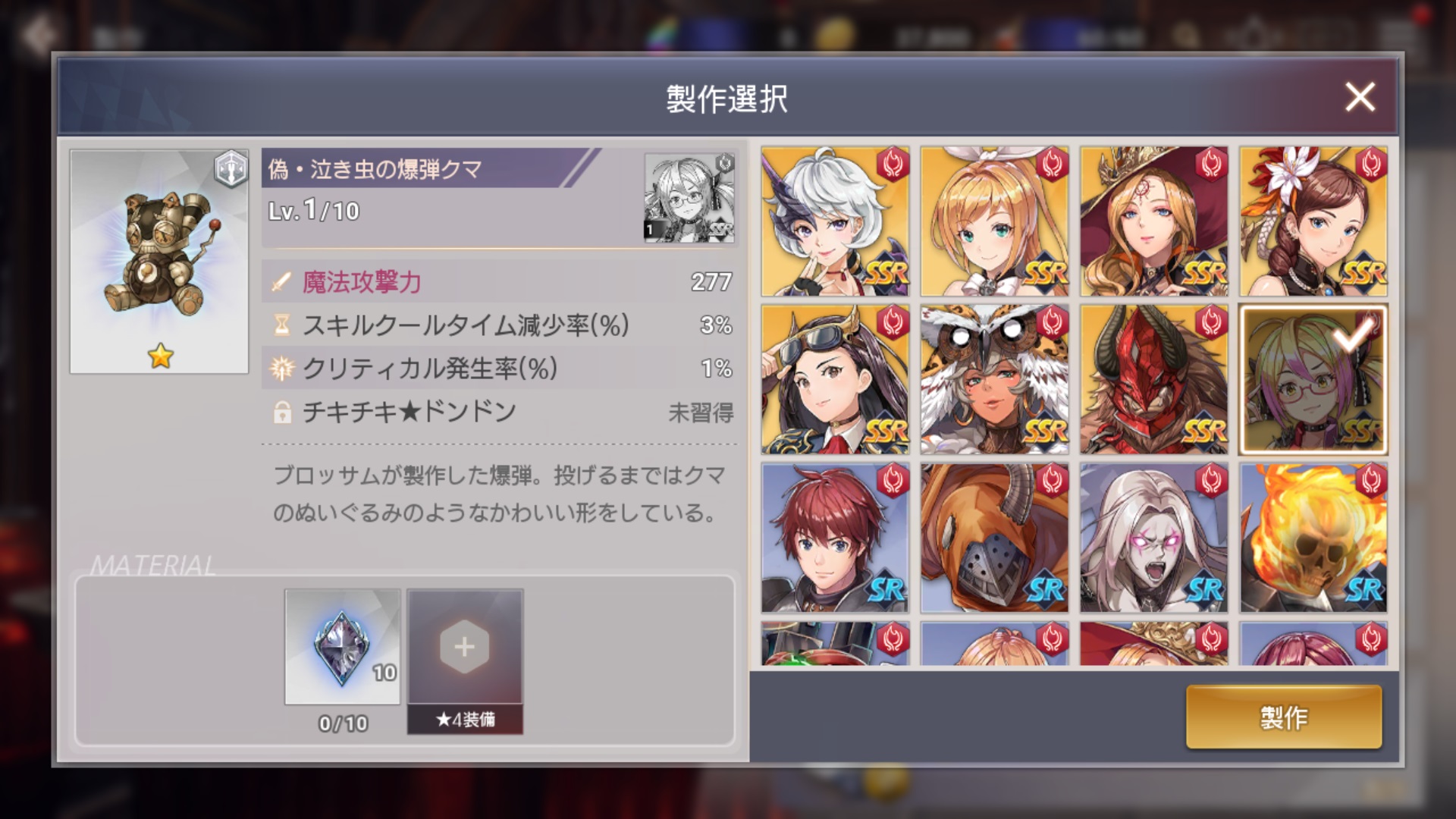Uncheck the selected glasses girl character
The width and height of the screenshot is (1456, 819).
click(x=1313, y=380)
